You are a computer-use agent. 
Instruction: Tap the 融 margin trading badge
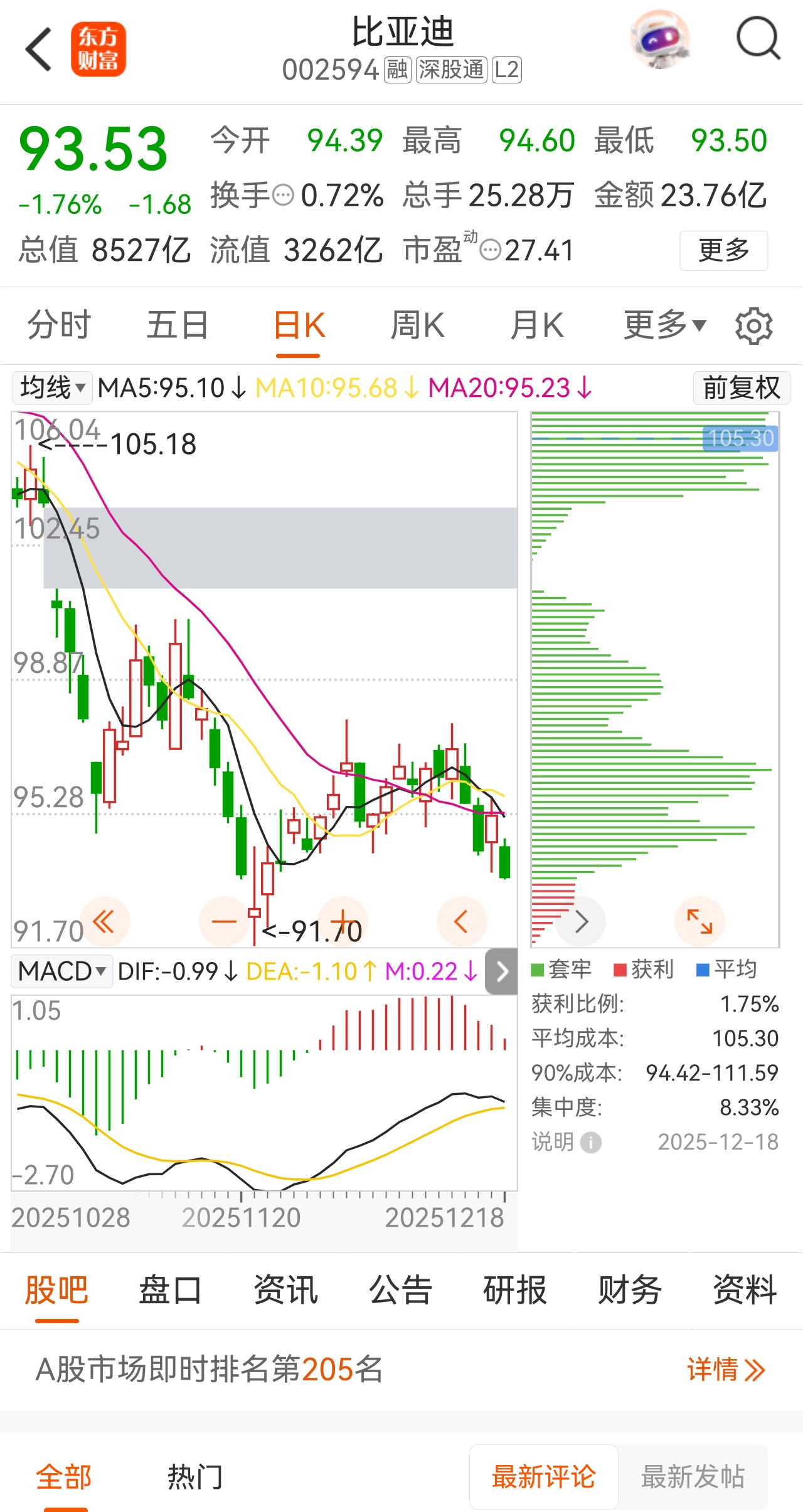point(397,70)
